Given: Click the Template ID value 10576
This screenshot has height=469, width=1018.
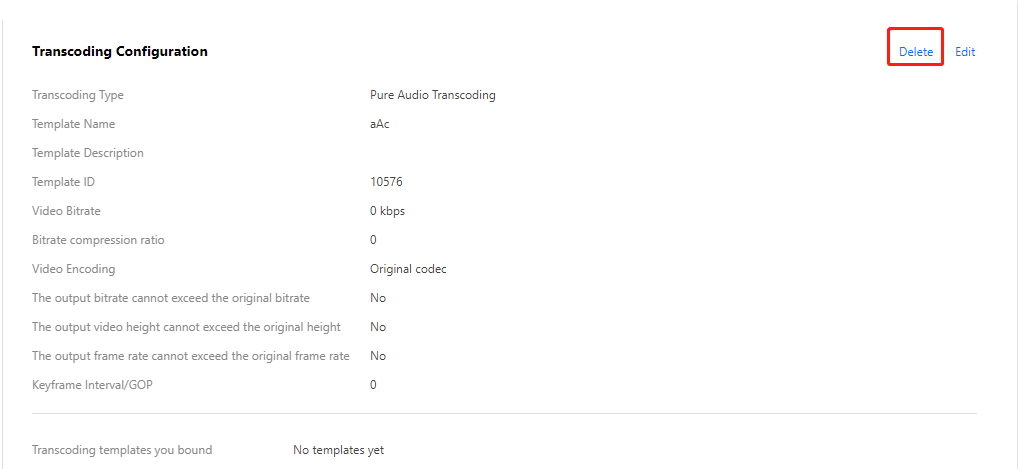Looking at the screenshot, I should [x=386, y=182].
